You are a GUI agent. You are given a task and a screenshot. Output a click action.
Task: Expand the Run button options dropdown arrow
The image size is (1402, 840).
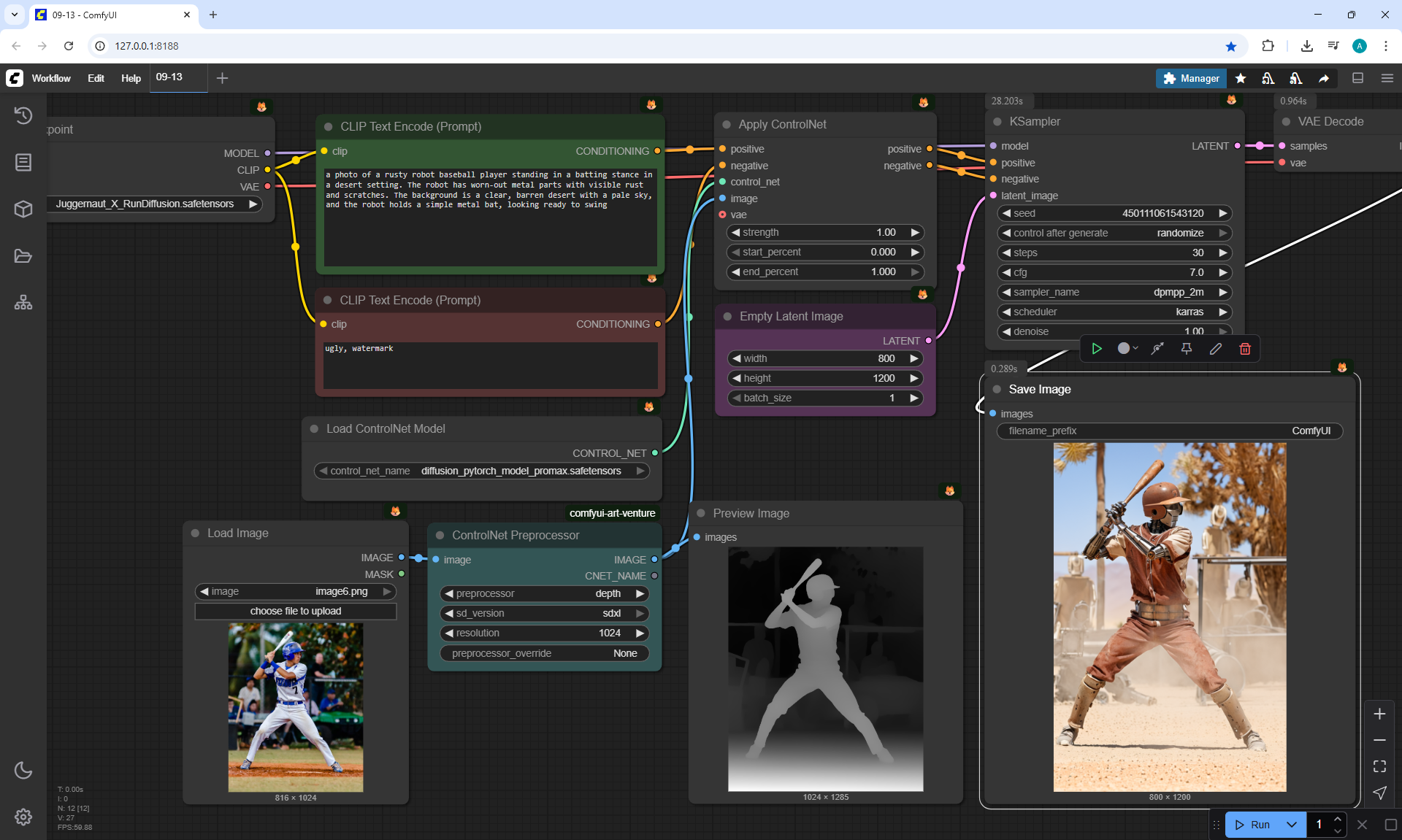1292,825
